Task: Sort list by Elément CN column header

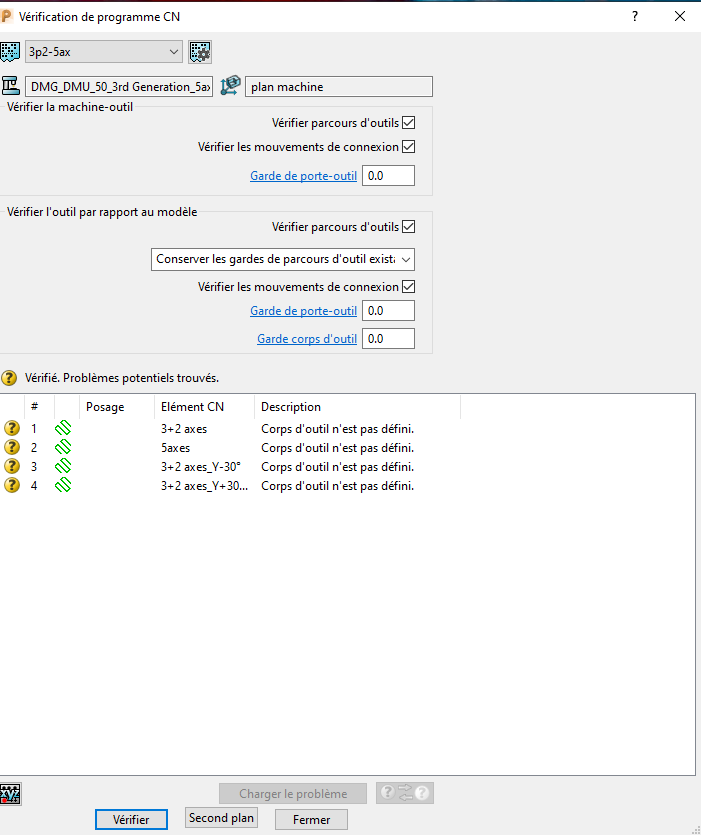Action: coord(192,407)
